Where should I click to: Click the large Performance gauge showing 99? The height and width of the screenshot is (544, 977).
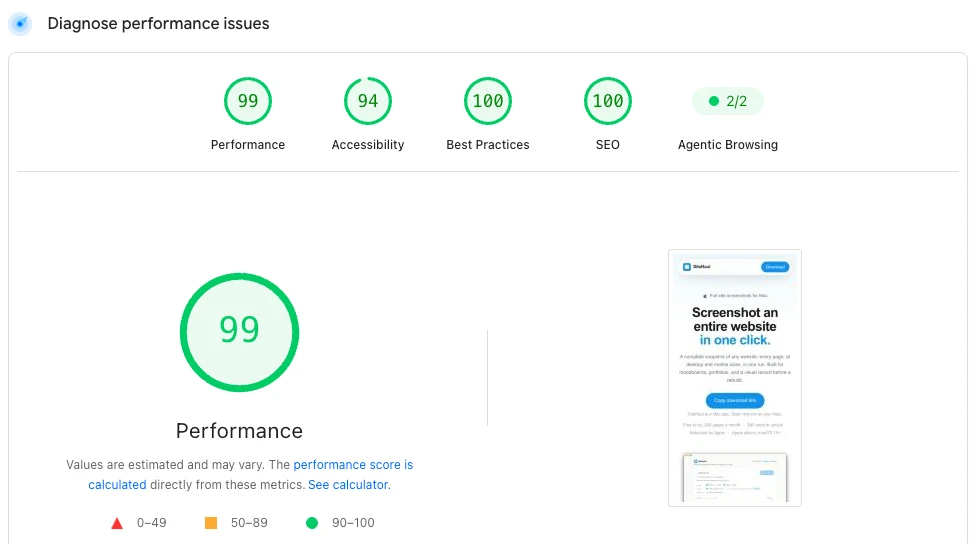239,332
